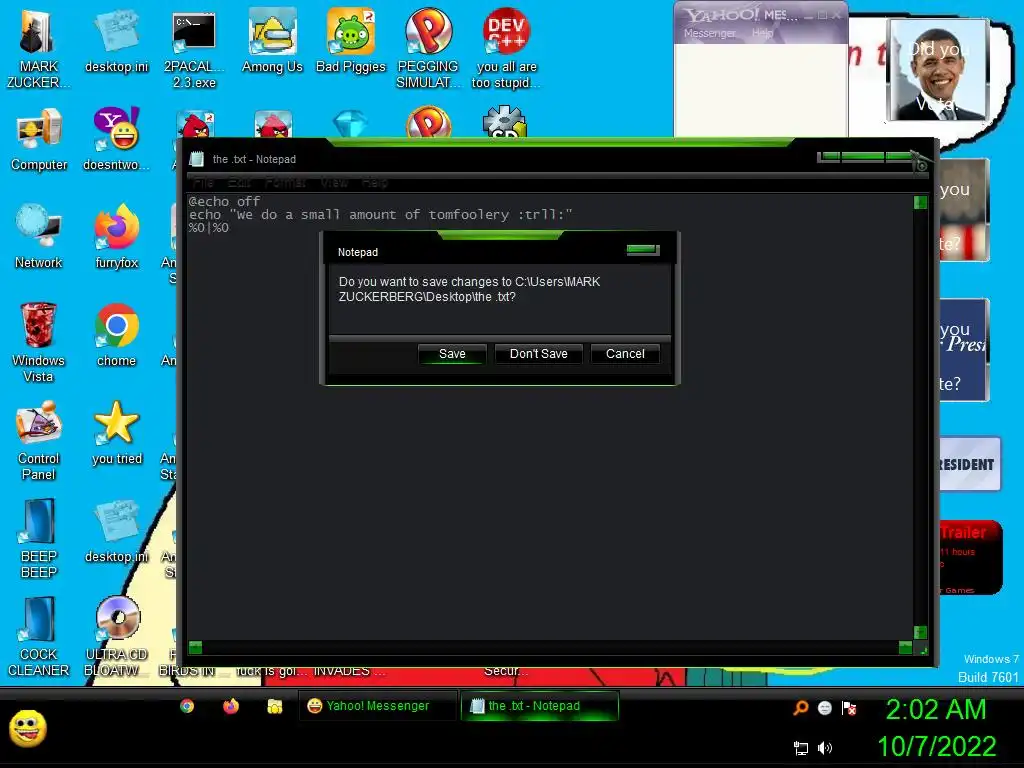Click 'the .txt - Notepad' taskbar button
Image resolution: width=1024 pixels, height=768 pixels.
[539, 706]
